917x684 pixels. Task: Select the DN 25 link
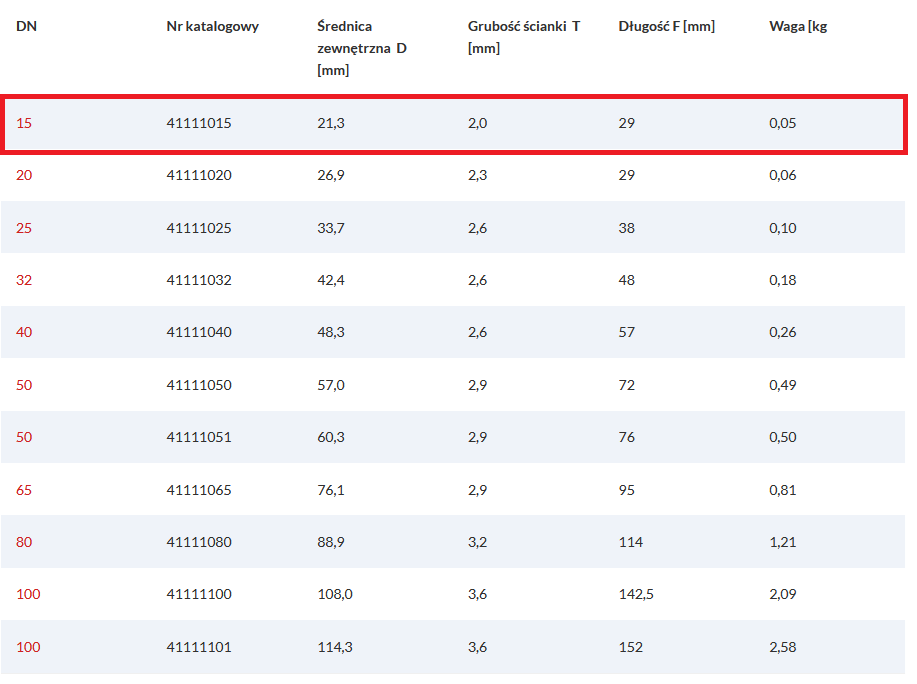click(24, 228)
